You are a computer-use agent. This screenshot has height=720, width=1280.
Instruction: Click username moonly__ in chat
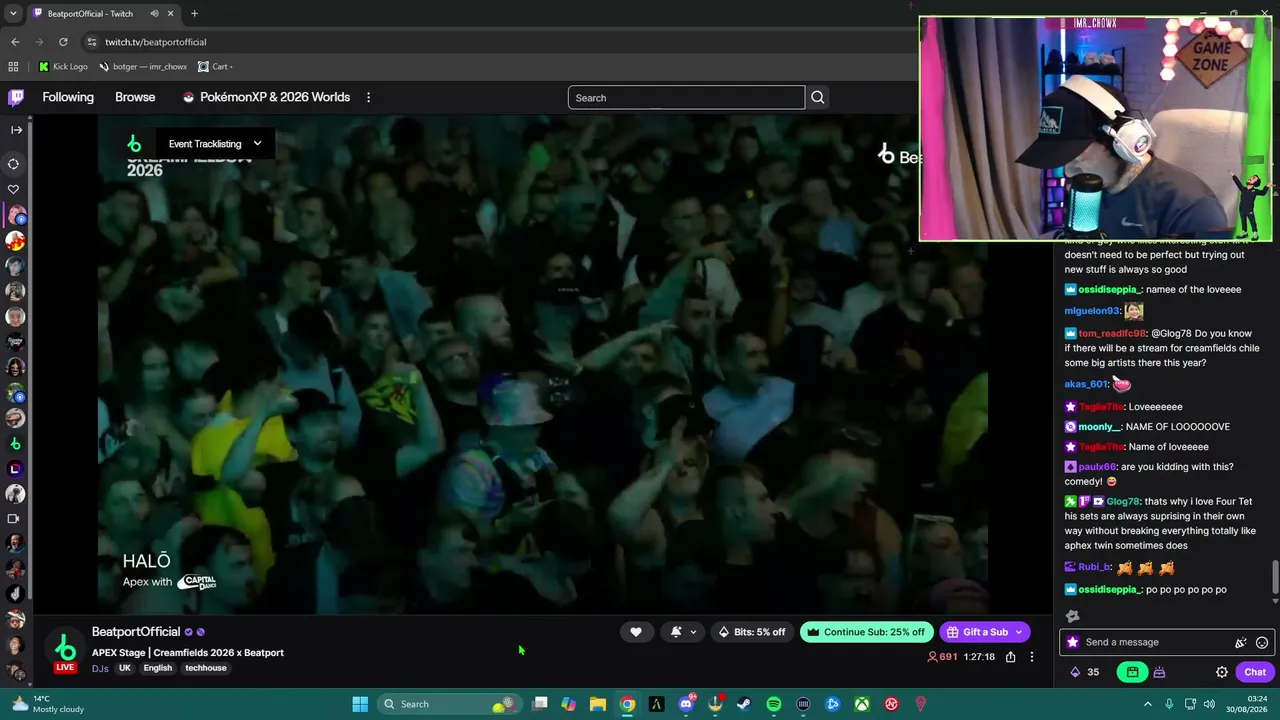coord(1100,427)
